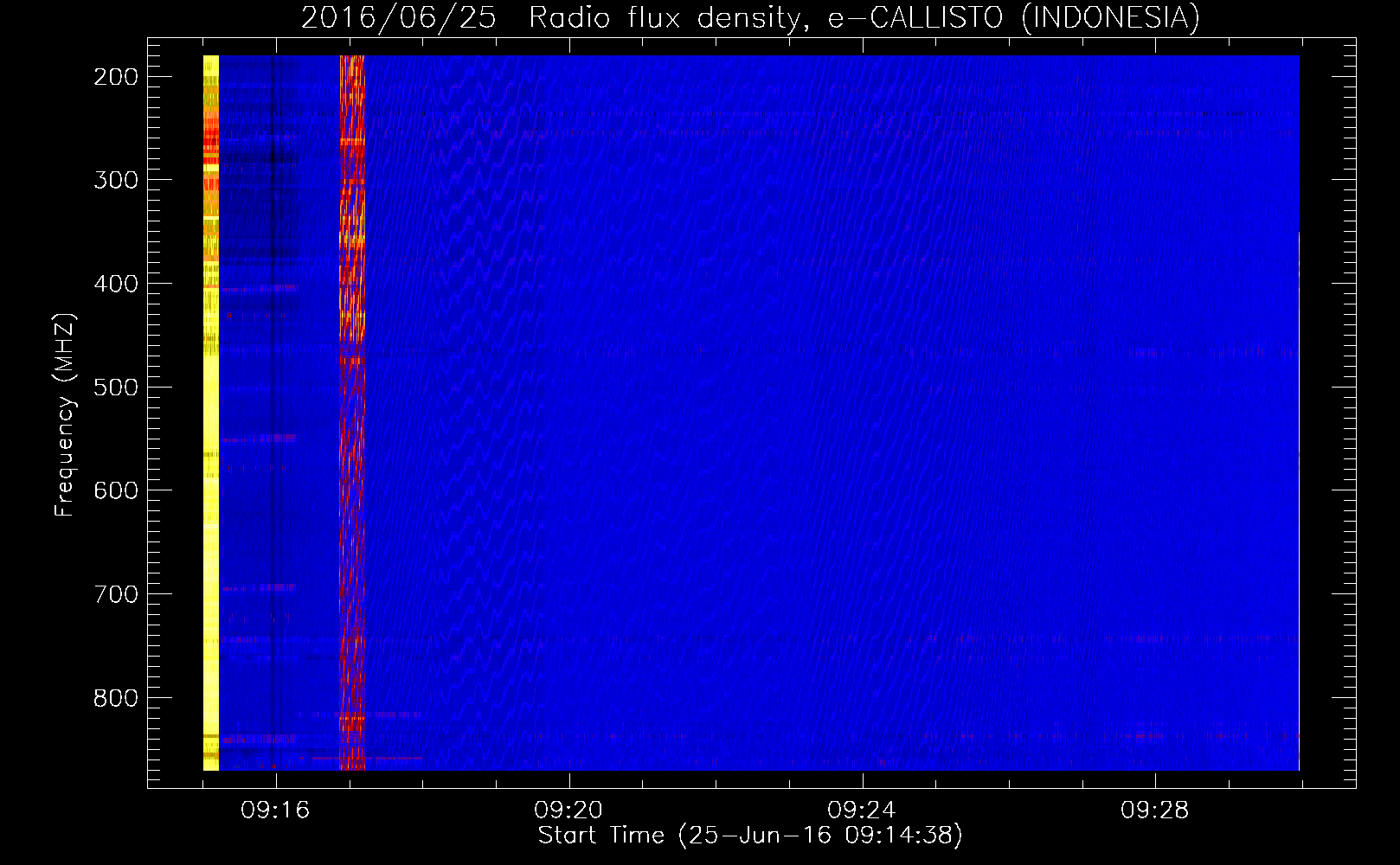Click the 800 frequency tick label
Screen dimensions: 1400x865
click(x=116, y=698)
